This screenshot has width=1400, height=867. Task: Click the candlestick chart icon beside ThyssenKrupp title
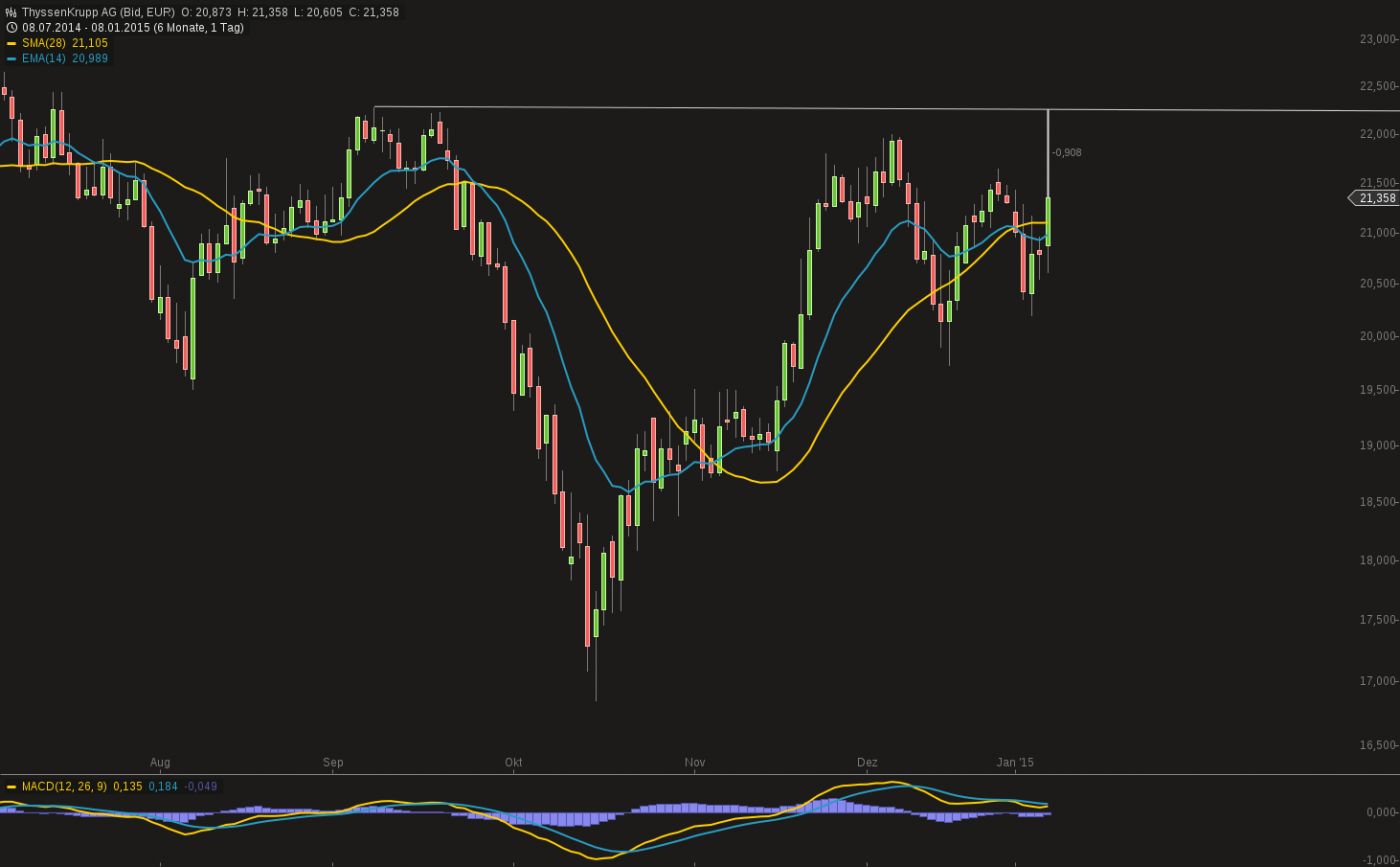point(11,12)
